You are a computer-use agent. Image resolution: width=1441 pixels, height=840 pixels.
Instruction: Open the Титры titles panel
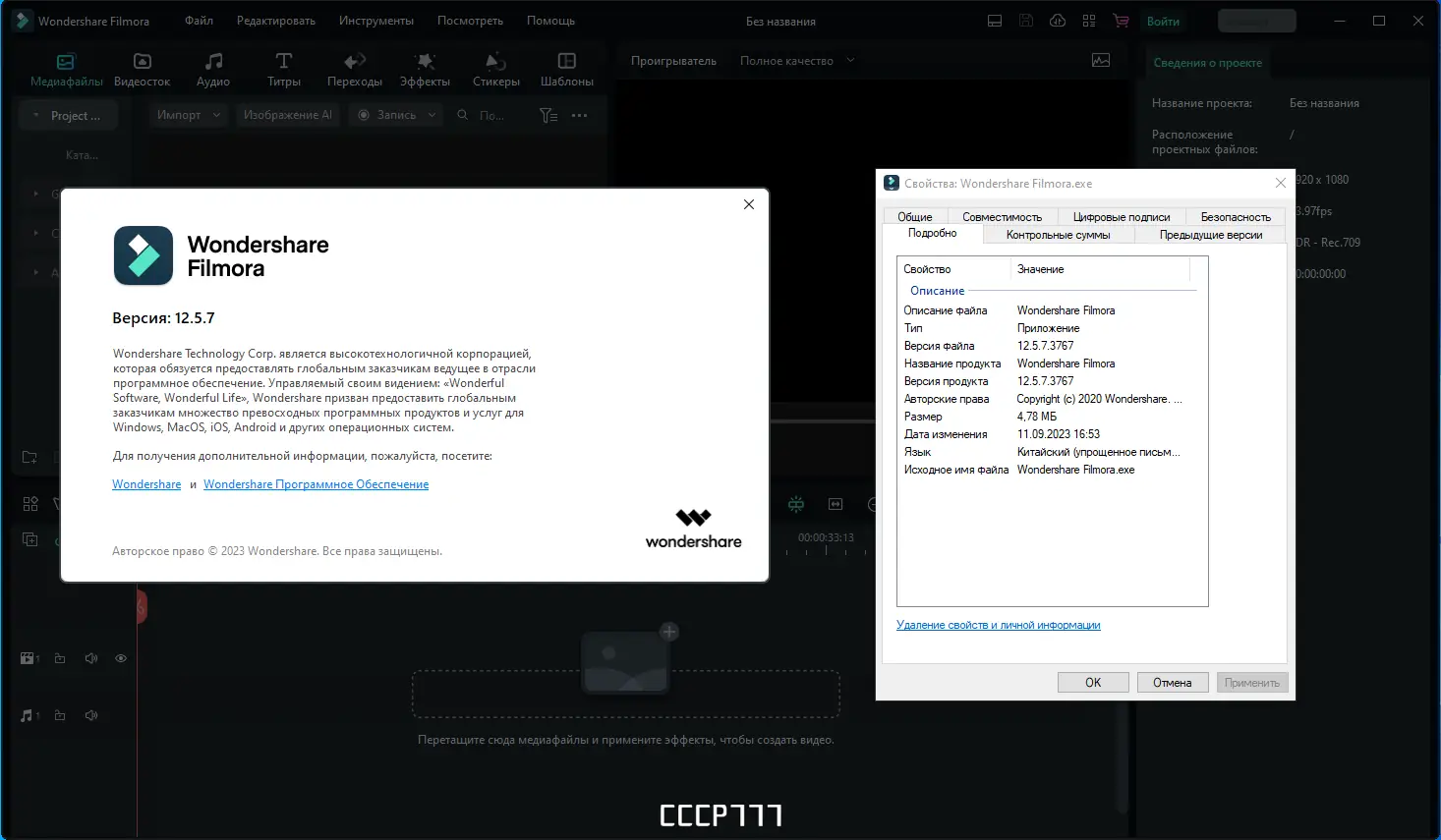(x=284, y=70)
